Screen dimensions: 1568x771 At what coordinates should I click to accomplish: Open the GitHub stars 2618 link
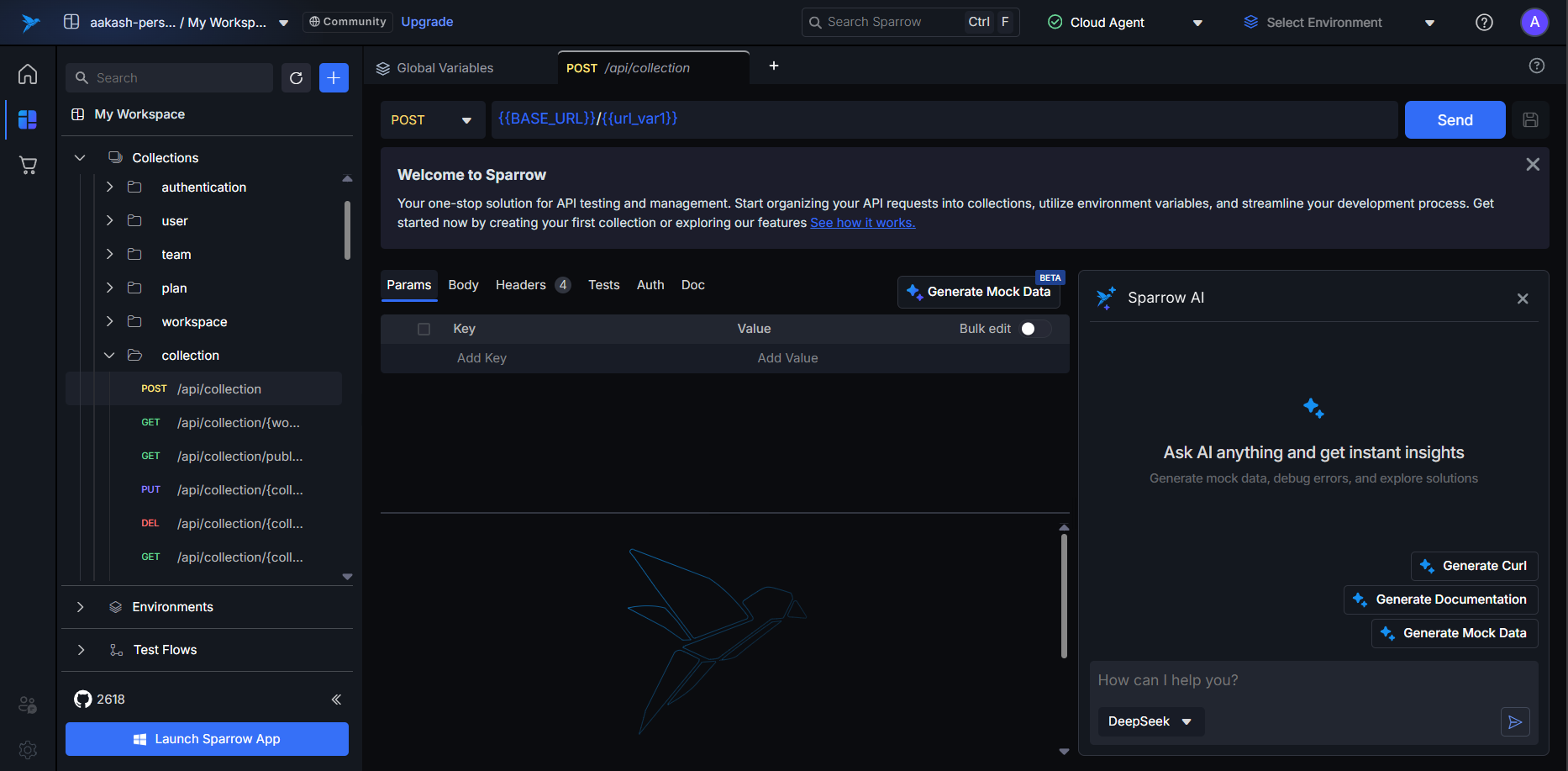pyautogui.click(x=99, y=700)
